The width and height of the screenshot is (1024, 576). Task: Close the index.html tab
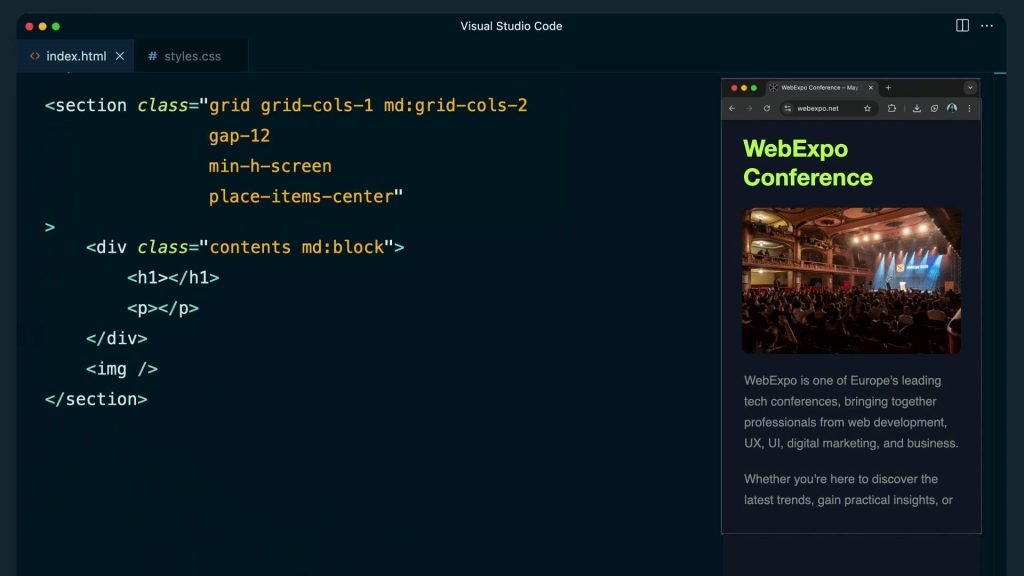click(120, 56)
